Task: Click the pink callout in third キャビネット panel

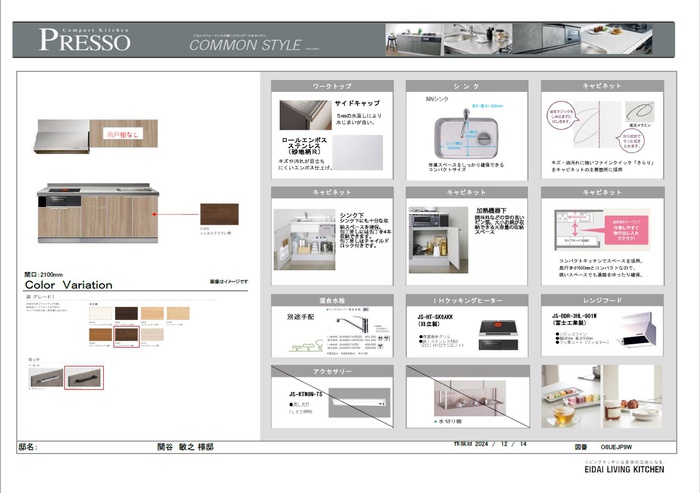Action: click(x=626, y=230)
